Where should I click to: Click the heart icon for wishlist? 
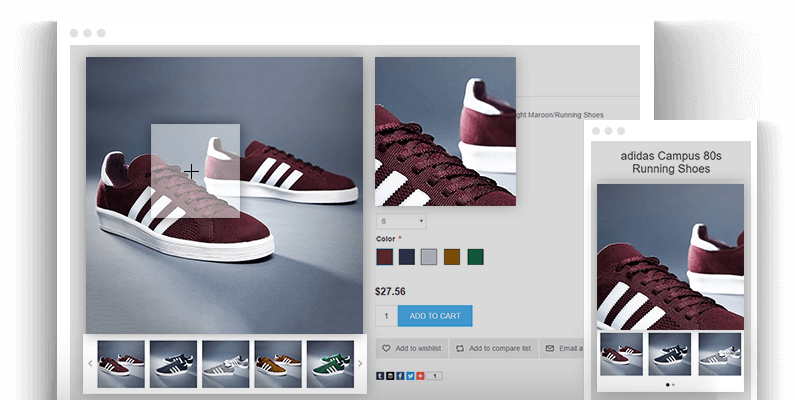[x=386, y=348]
